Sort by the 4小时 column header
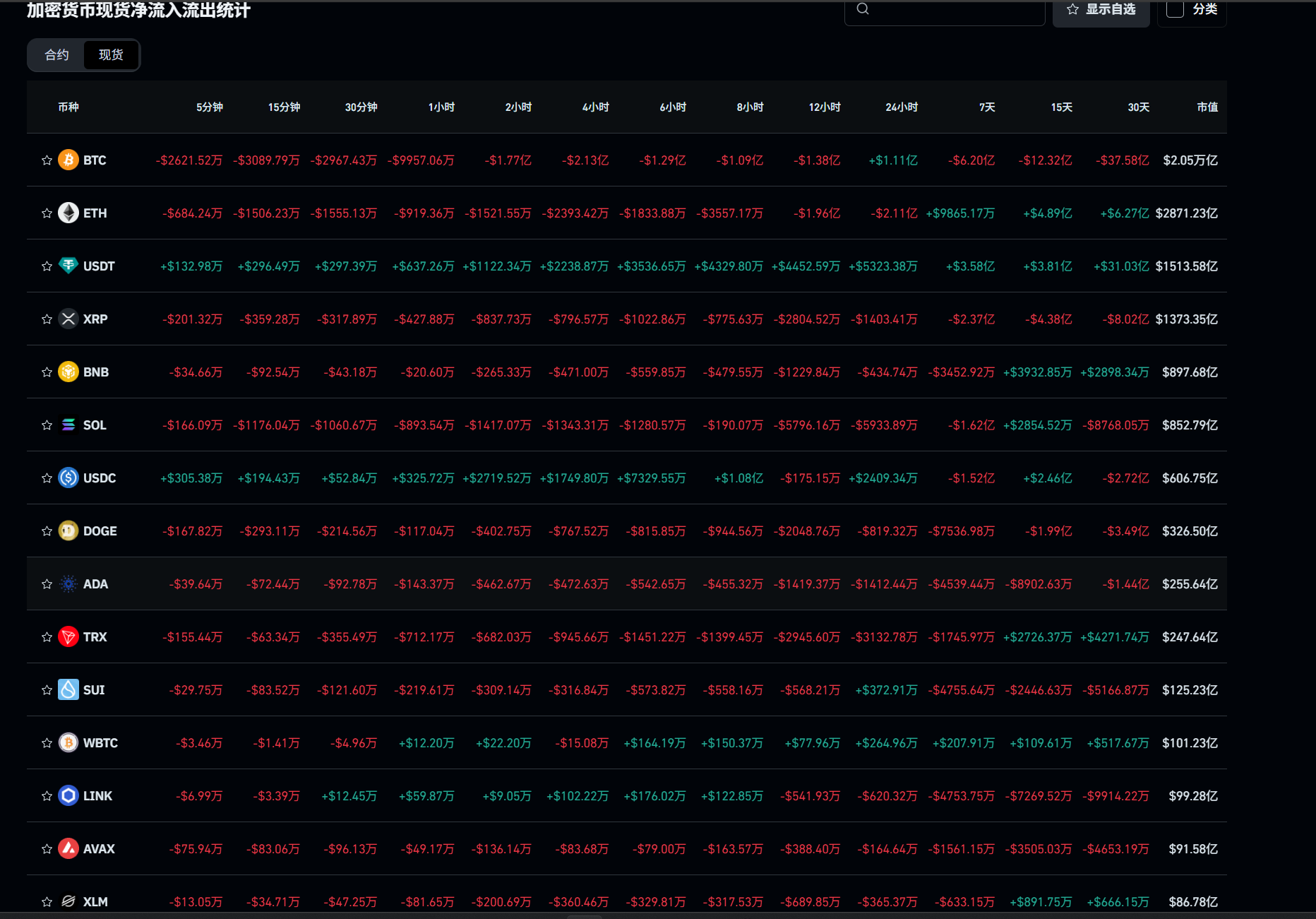This screenshot has height=919, width=1316. click(x=595, y=107)
